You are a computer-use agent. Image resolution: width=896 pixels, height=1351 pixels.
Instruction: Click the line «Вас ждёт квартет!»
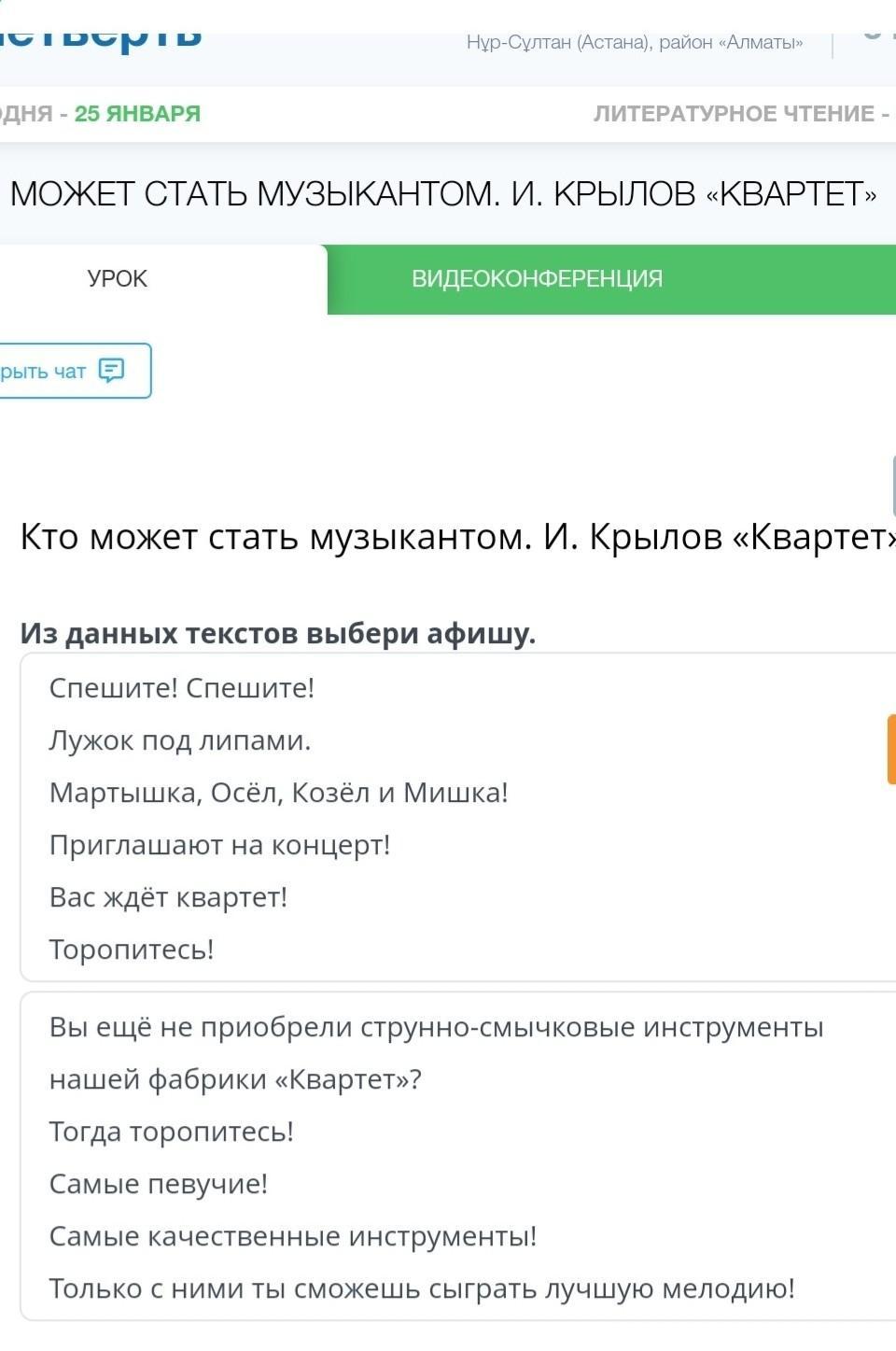(168, 897)
